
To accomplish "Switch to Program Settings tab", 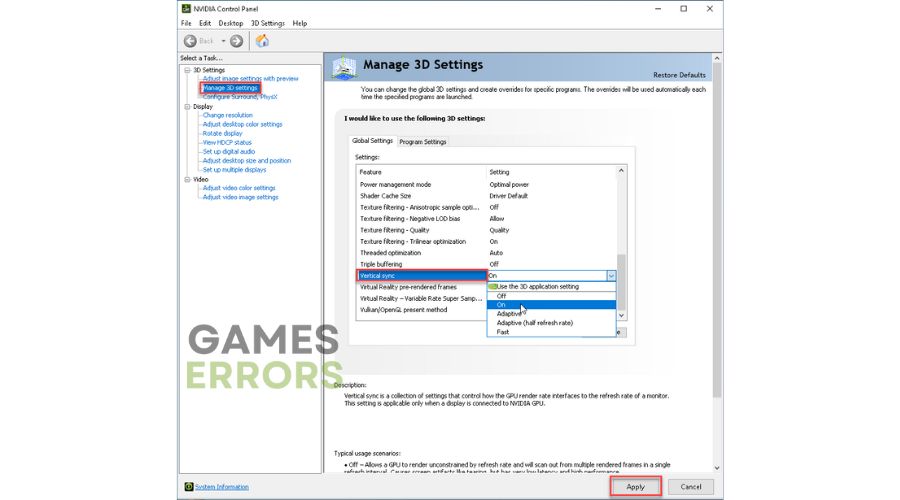I will pos(422,142).
